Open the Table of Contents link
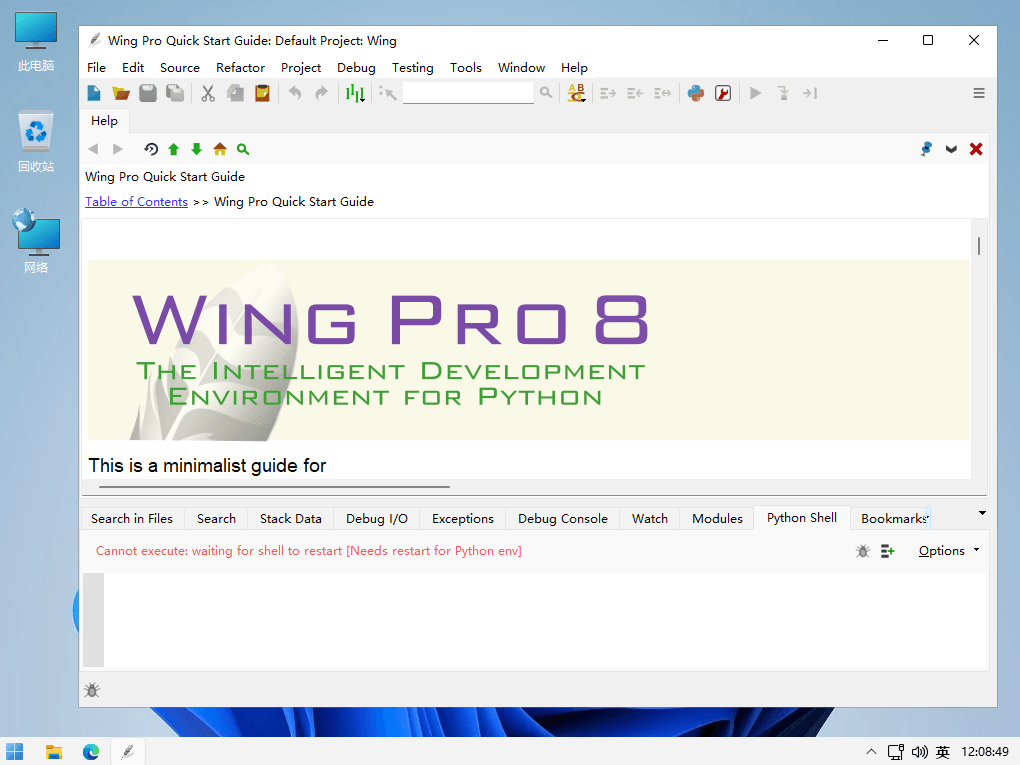The width and height of the screenshot is (1020, 765). pos(136,202)
